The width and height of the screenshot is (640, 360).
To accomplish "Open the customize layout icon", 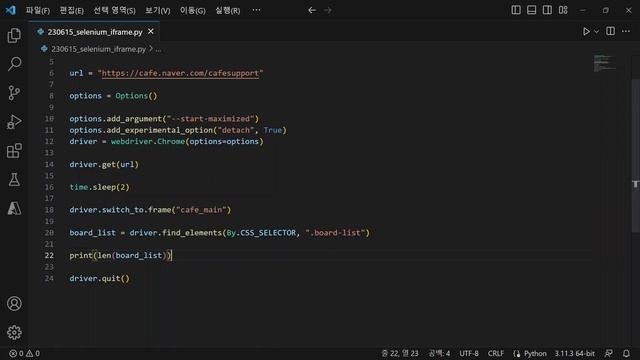I will 563,10.
